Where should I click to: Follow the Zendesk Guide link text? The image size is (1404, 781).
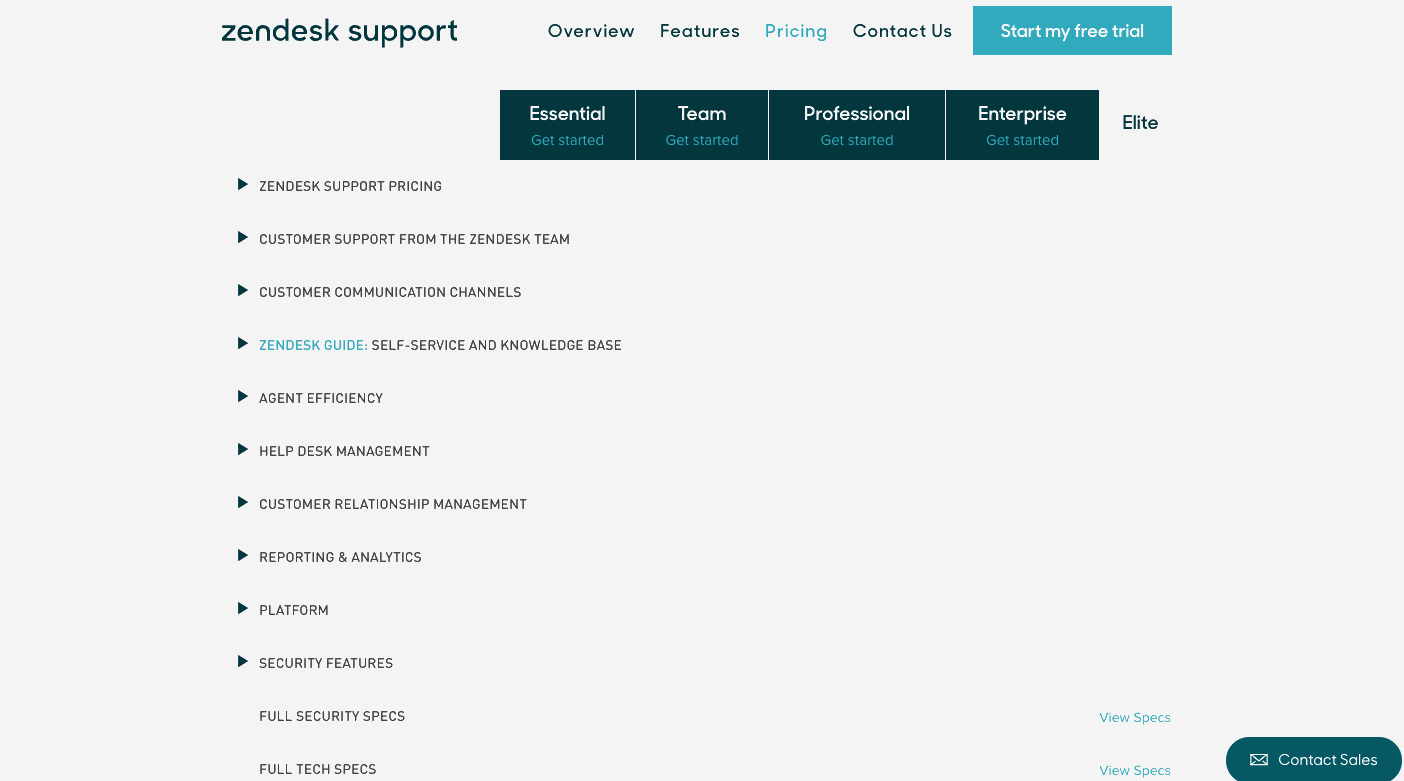click(313, 346)
